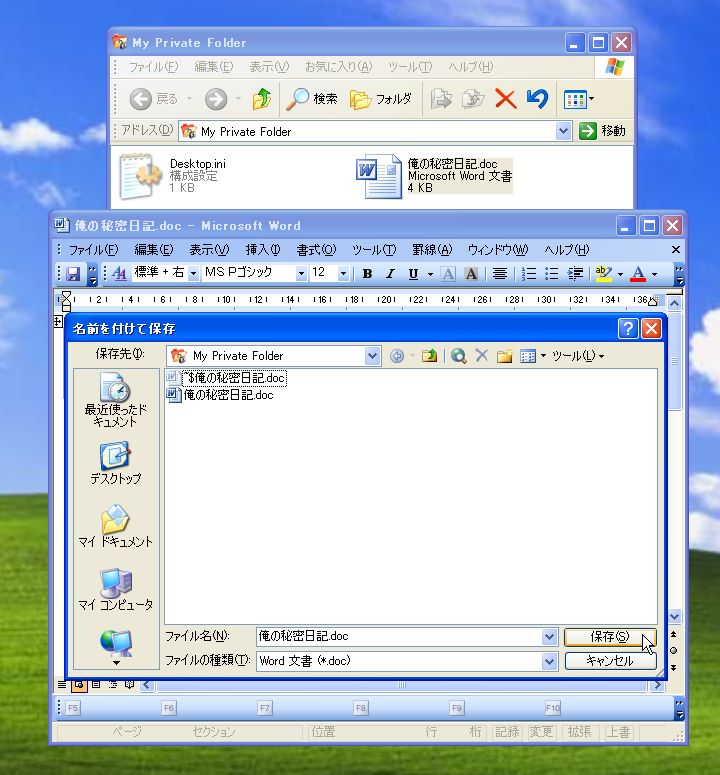Select ~$俺の秘密日記.doc in file list
The image size is (720, 775).
click(227, 378)
